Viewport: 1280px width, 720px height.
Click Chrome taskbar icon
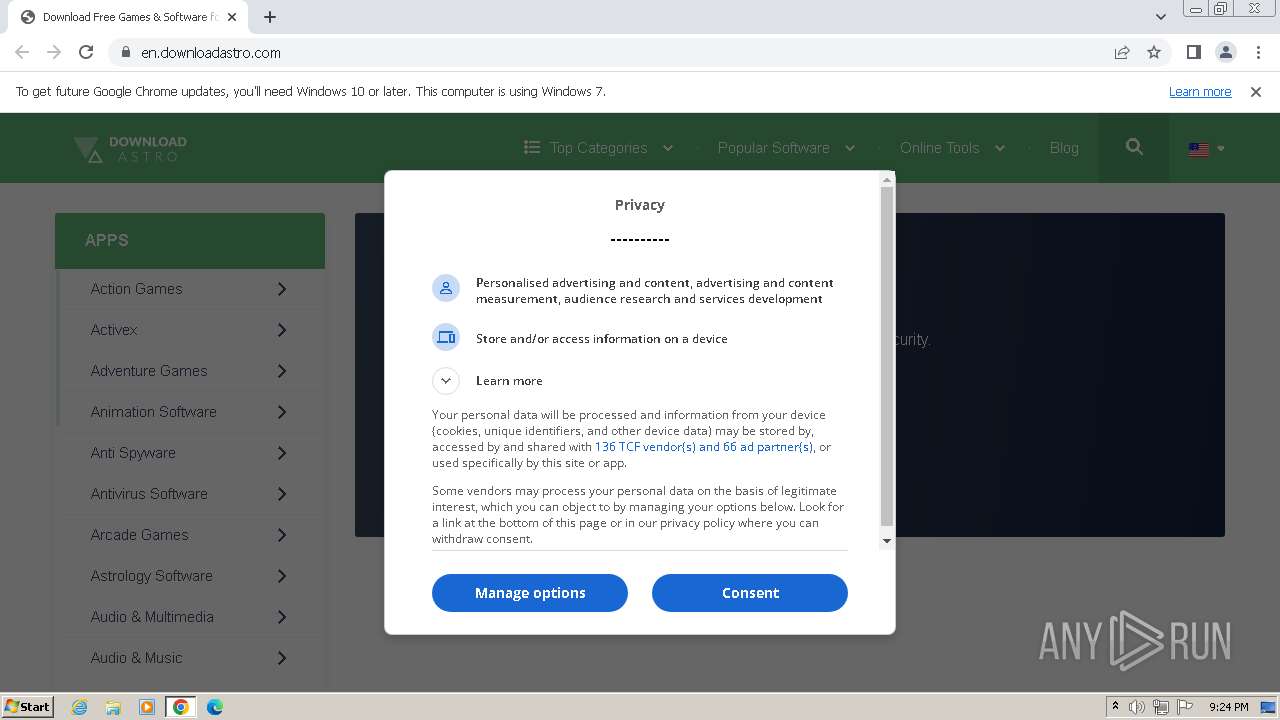(181, 707)
